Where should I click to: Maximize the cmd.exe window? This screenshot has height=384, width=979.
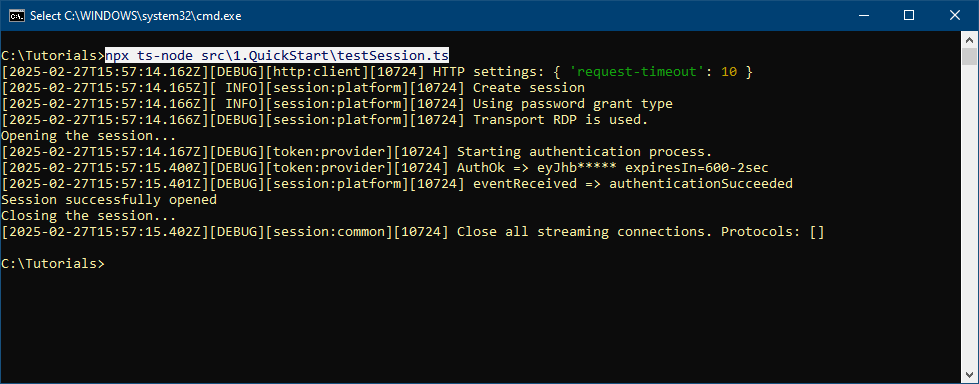(909, 16)
